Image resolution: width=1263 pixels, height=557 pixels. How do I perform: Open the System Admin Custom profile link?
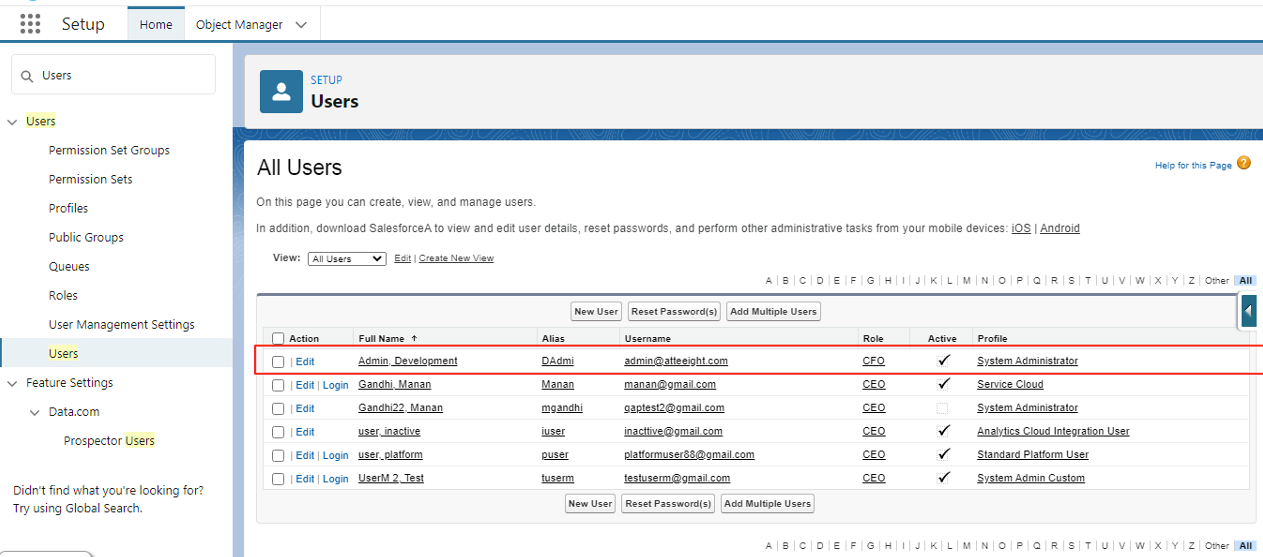[1030, 478]
